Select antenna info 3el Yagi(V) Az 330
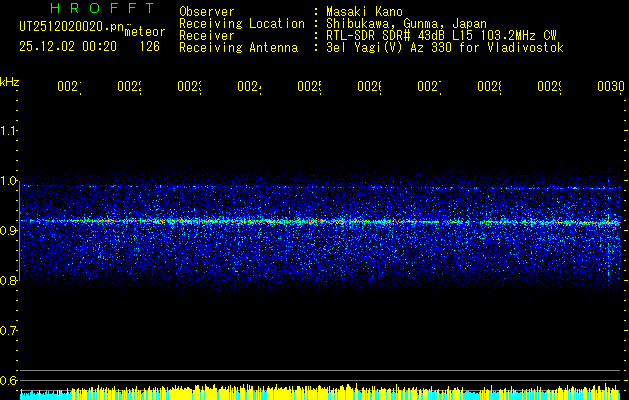 [x=386, y=48]
